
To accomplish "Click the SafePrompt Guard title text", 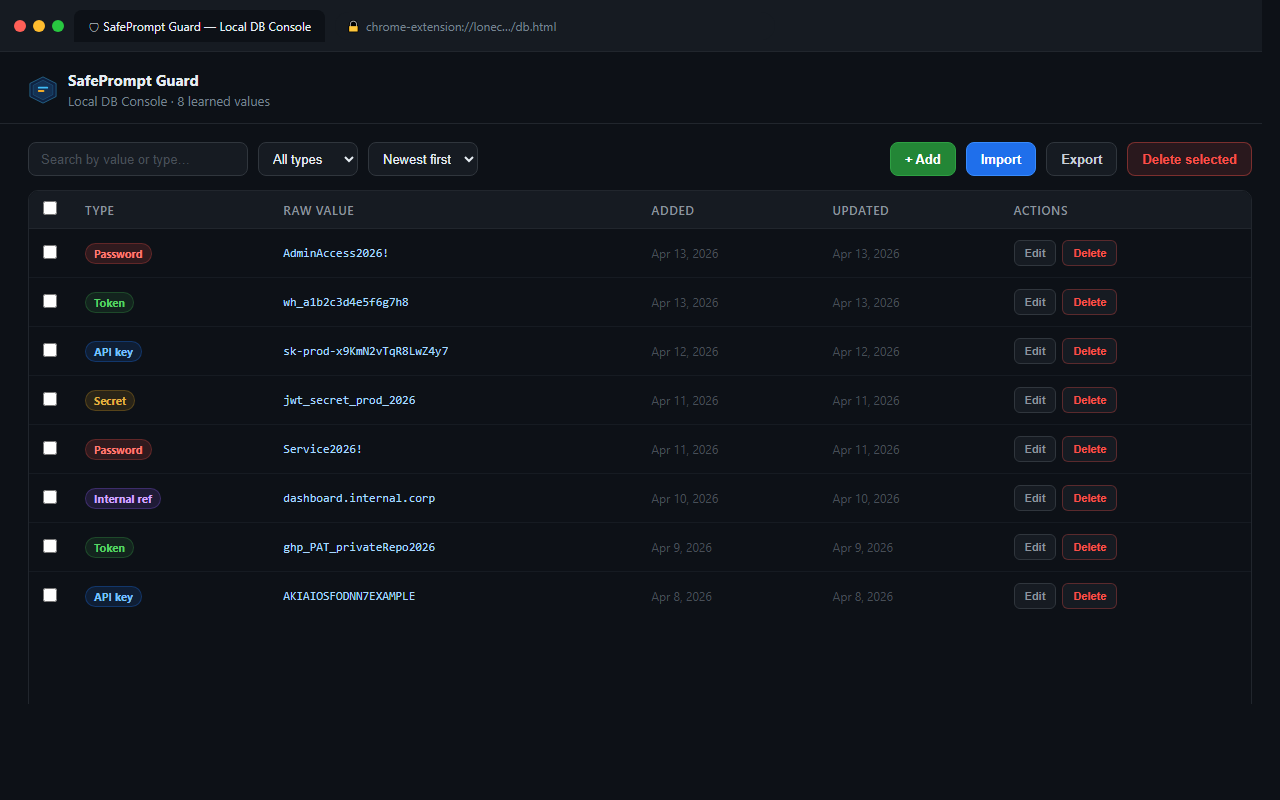I will (133, 81).
